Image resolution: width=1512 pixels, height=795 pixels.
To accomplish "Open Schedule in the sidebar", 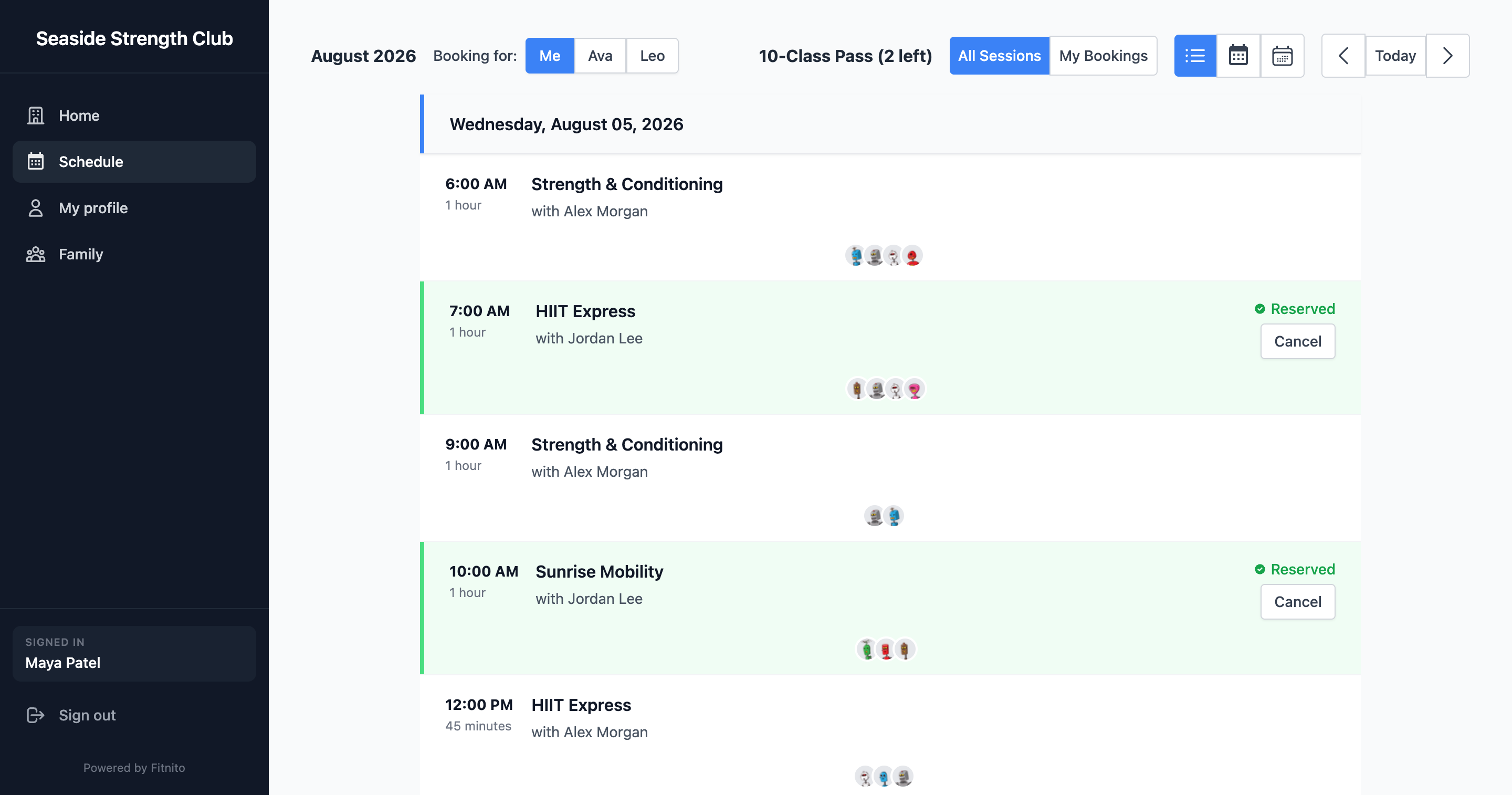I will pyautogui.click(x=134, y=161).
